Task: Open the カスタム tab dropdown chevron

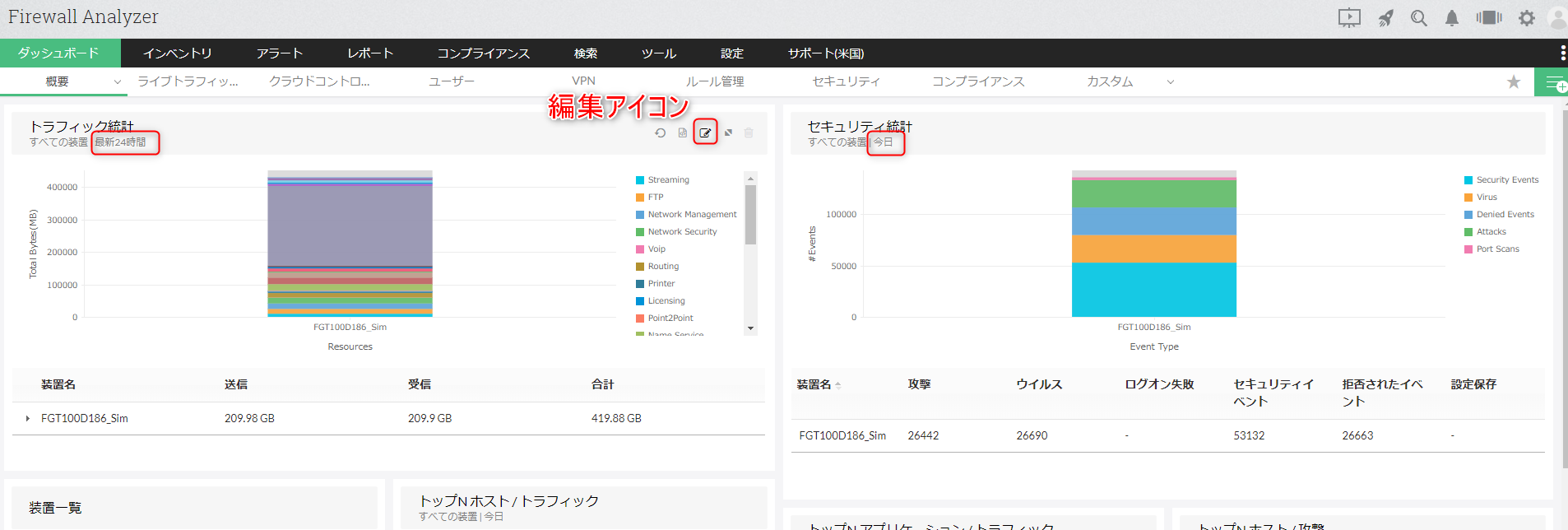Action: (1170, 81)
